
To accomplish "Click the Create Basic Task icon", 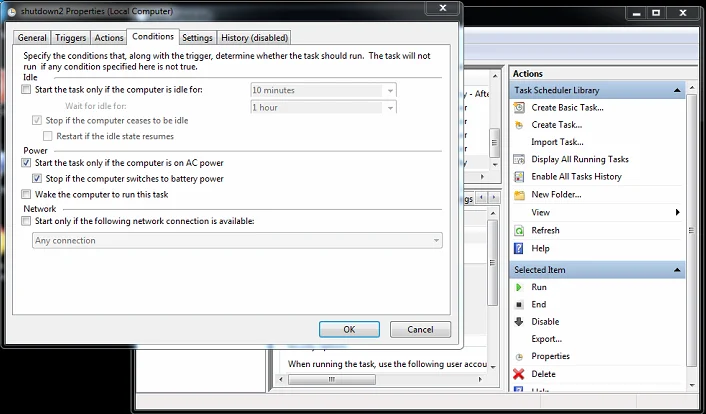I will pos(519,107).
